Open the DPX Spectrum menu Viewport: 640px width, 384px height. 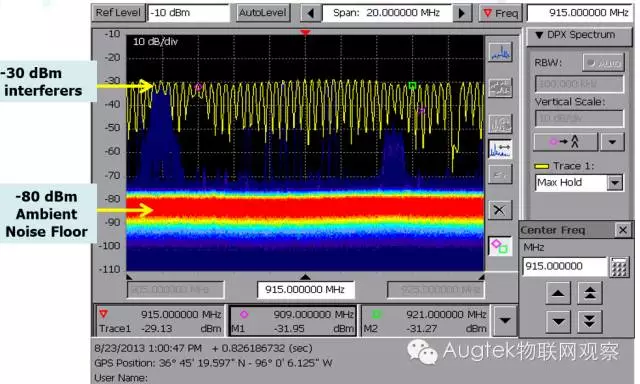[579, 36]
